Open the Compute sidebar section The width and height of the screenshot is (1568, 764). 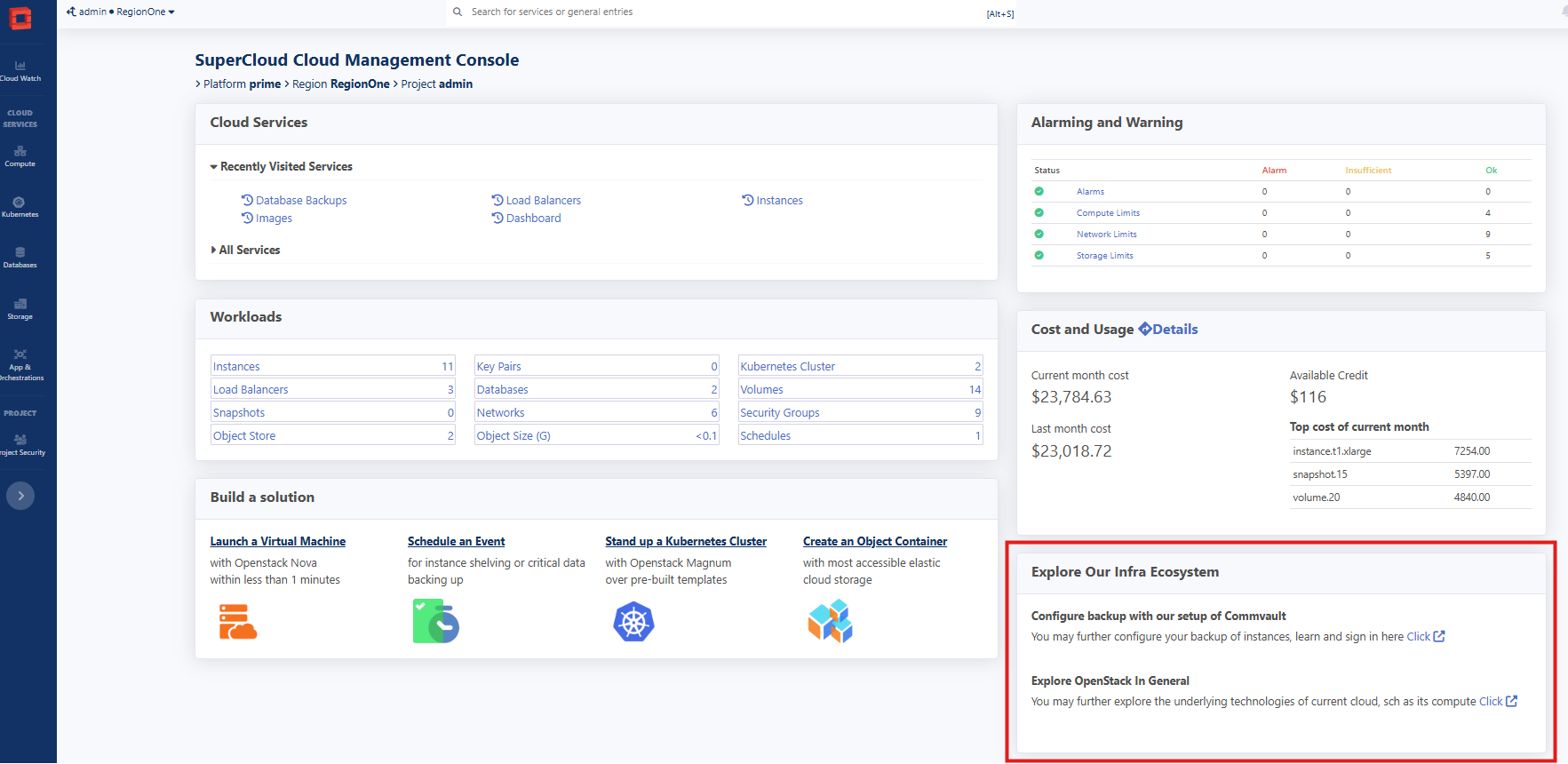pyautogui.click(x=20, y=156)
